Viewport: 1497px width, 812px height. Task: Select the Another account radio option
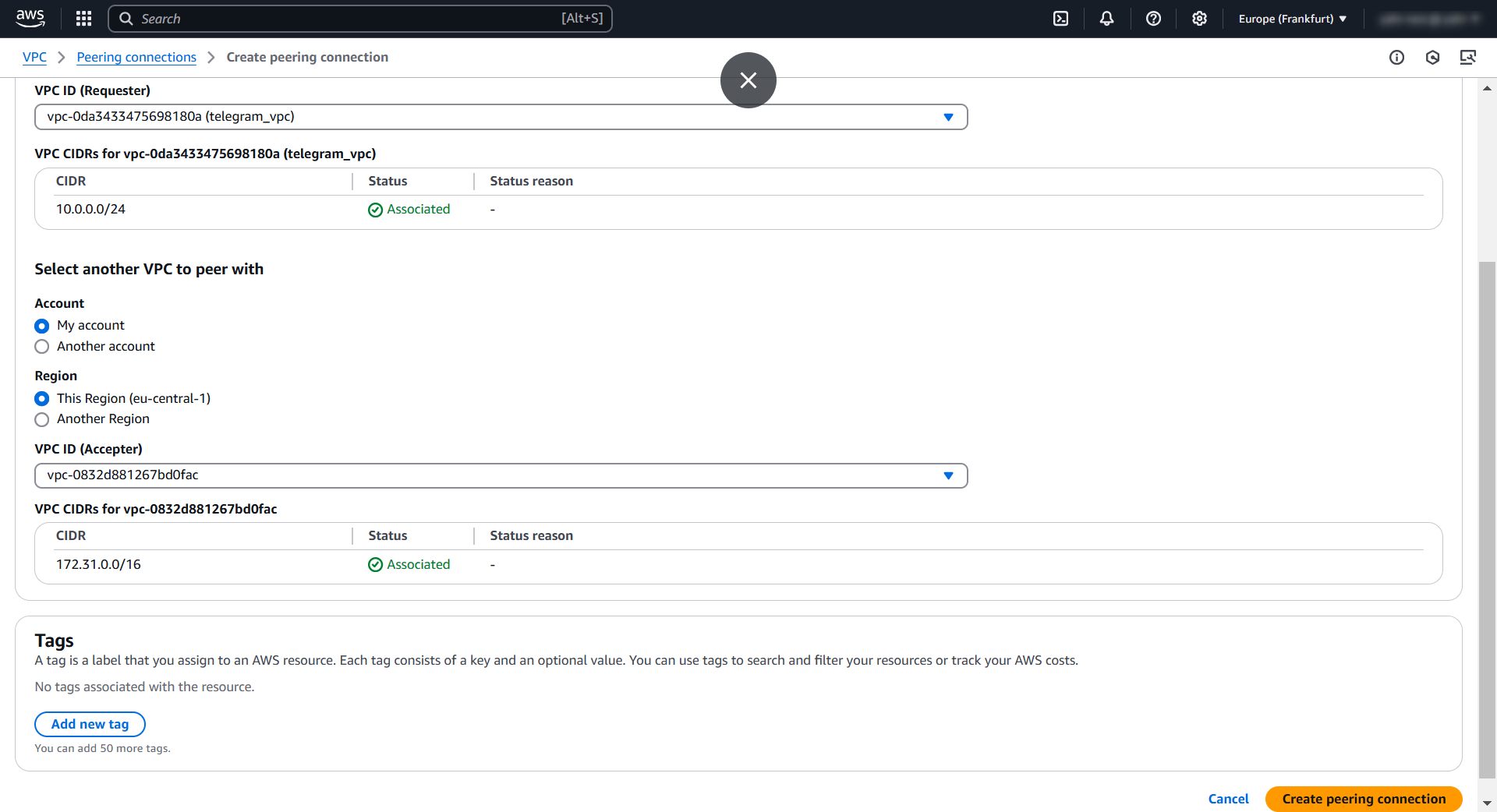pos(42,347)
